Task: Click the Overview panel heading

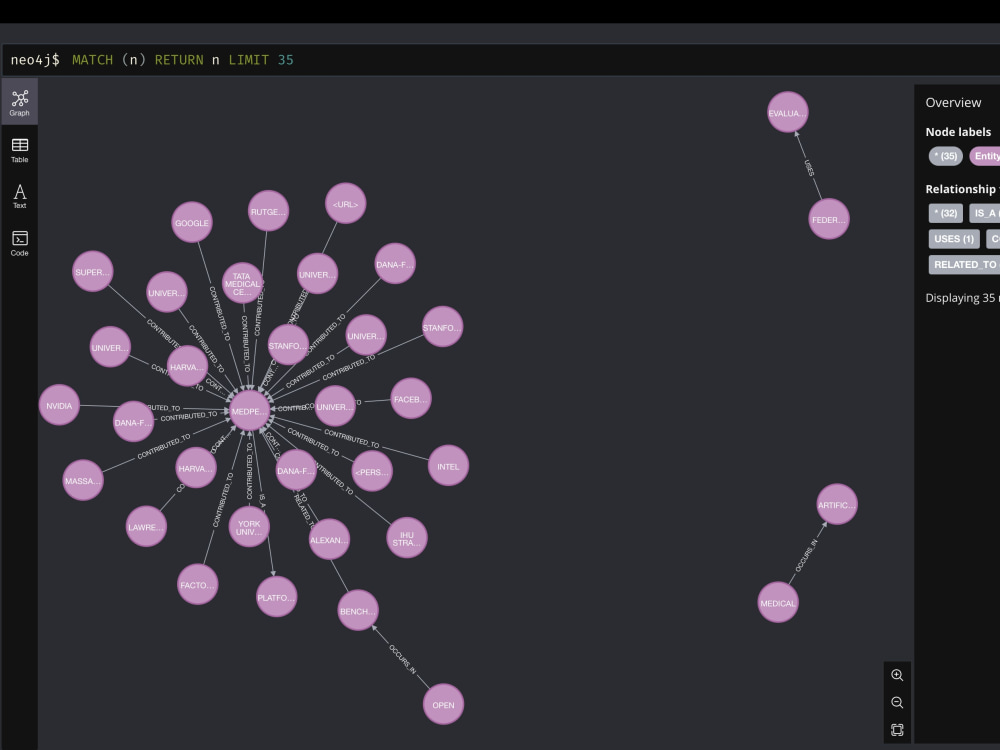Action: pyautogui.click(x=953, y=103)
